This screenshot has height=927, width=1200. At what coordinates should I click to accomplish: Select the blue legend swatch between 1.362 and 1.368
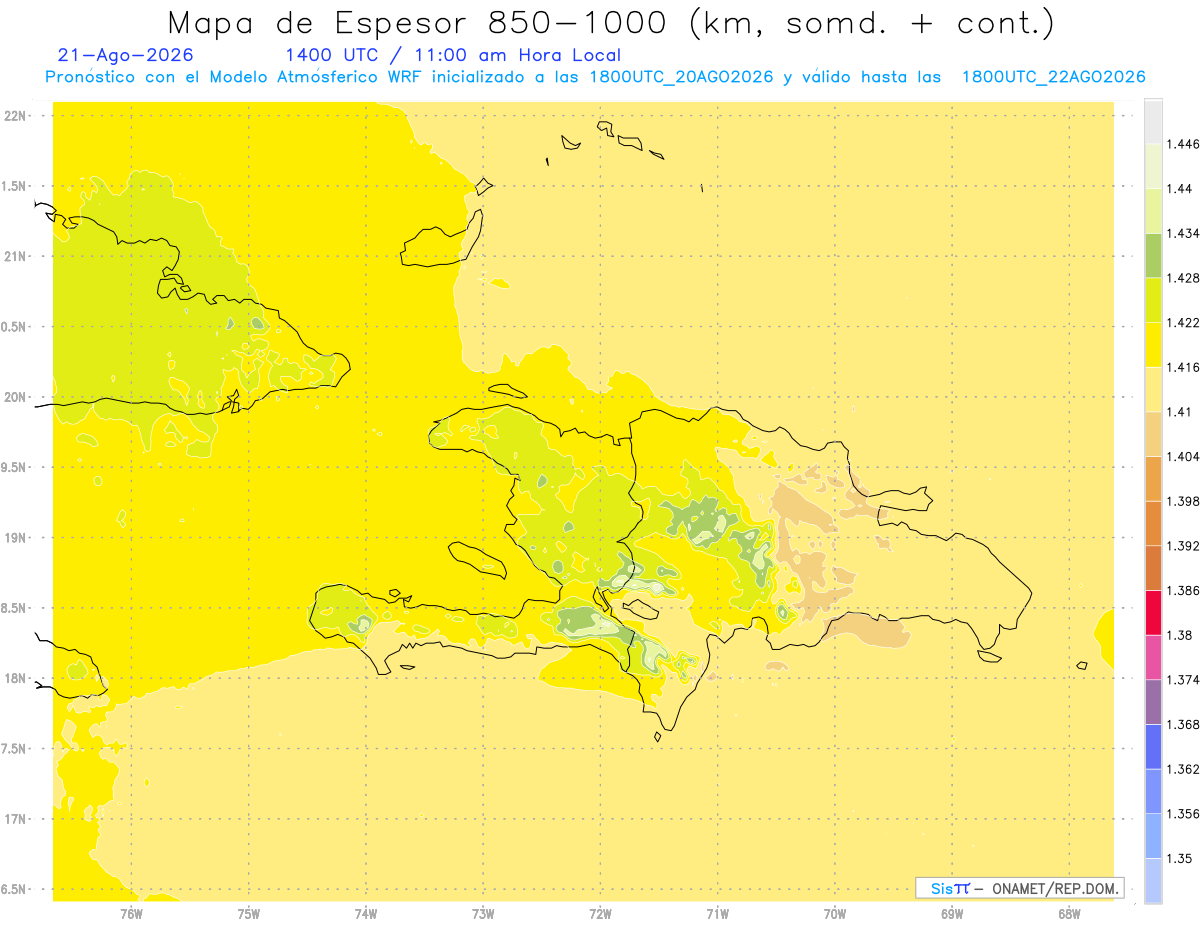tap(1153, 746)
